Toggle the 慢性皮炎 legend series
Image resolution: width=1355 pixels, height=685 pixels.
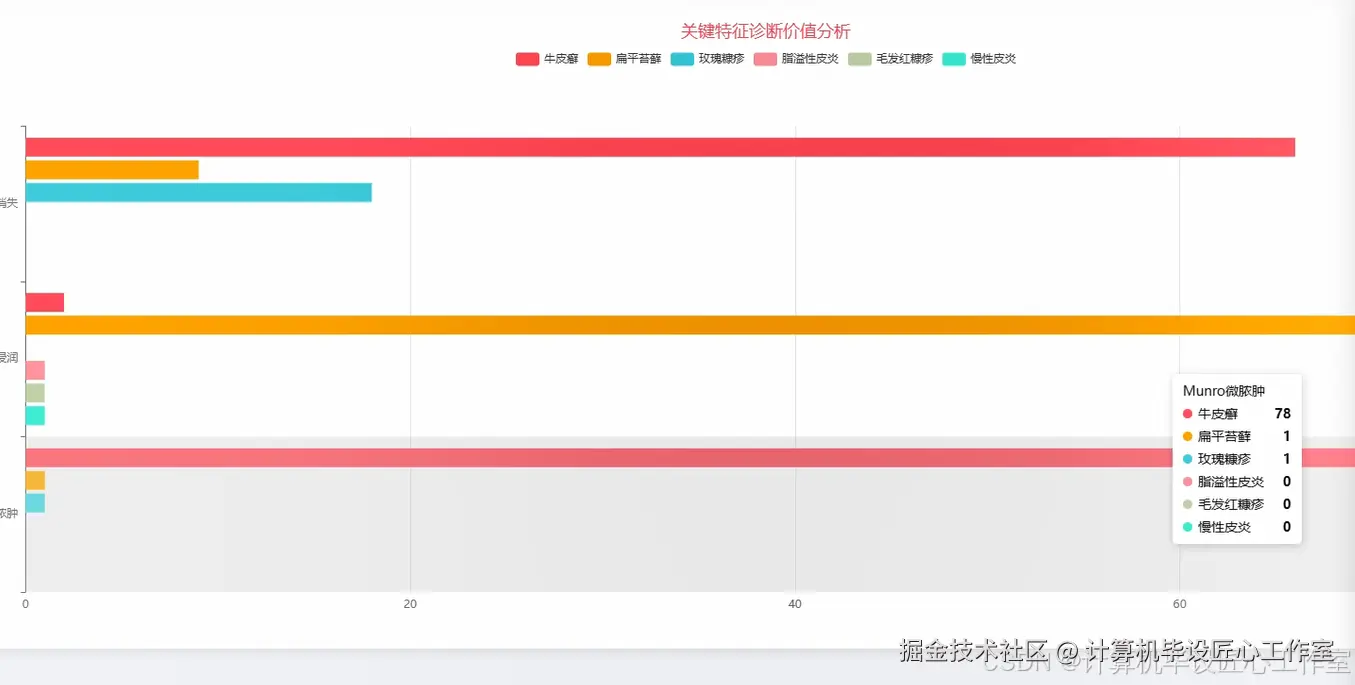[x=979, y=59]
